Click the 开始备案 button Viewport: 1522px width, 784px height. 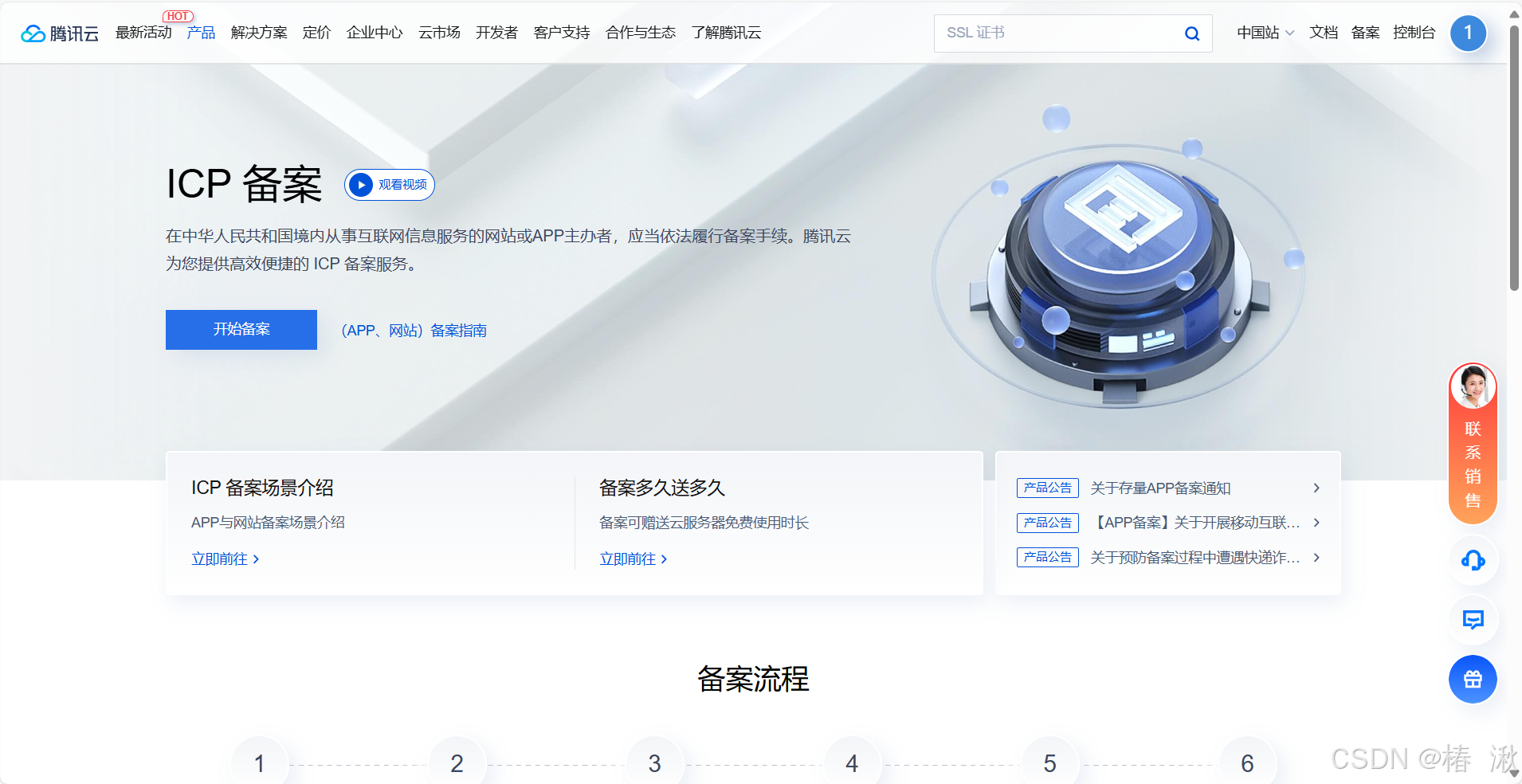[241, 330]
